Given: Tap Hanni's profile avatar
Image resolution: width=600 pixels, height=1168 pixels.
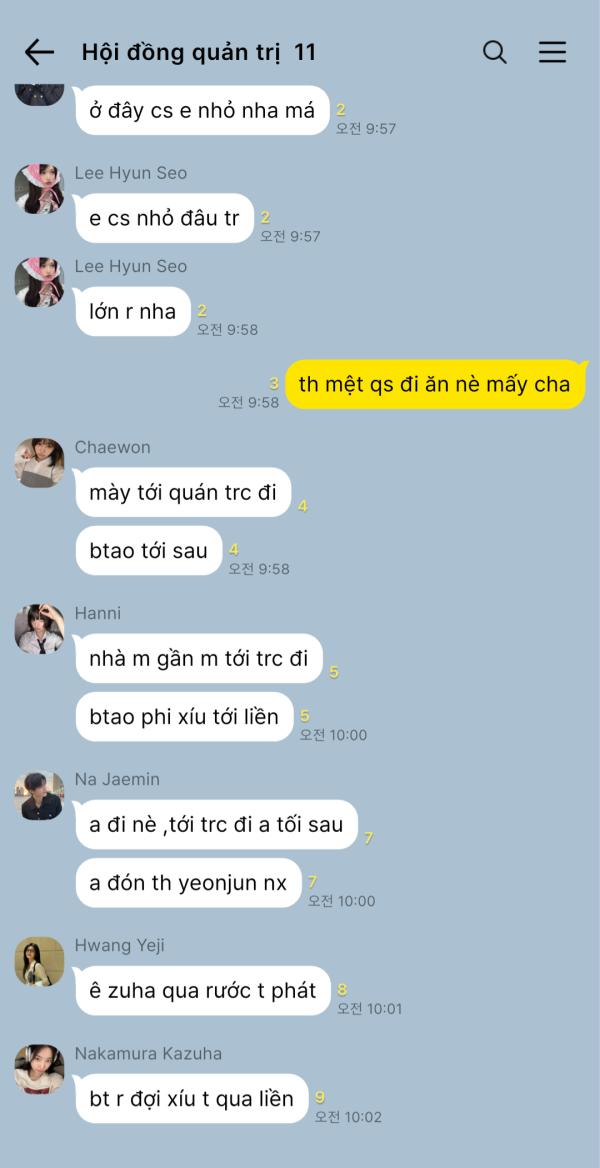Looking at the screenshot, I should point(40,629).
